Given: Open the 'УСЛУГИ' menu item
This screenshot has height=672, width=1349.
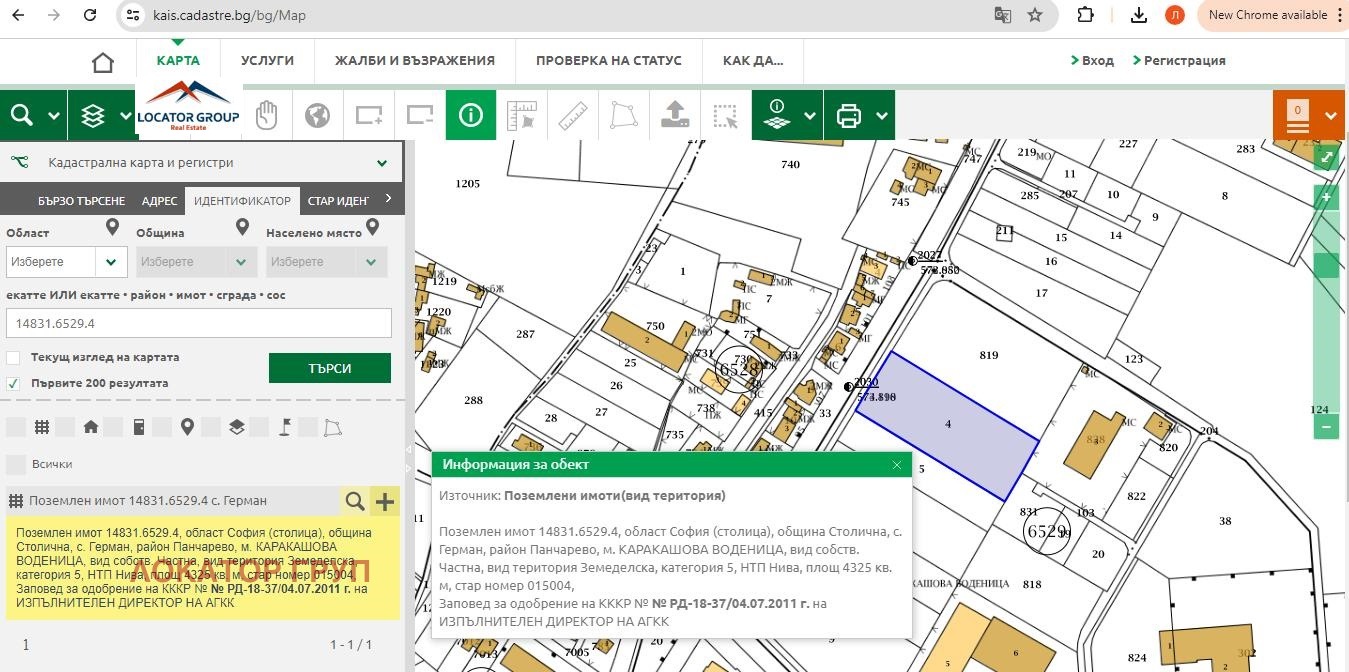Looking at the screenshot, I should pos(267,60).
